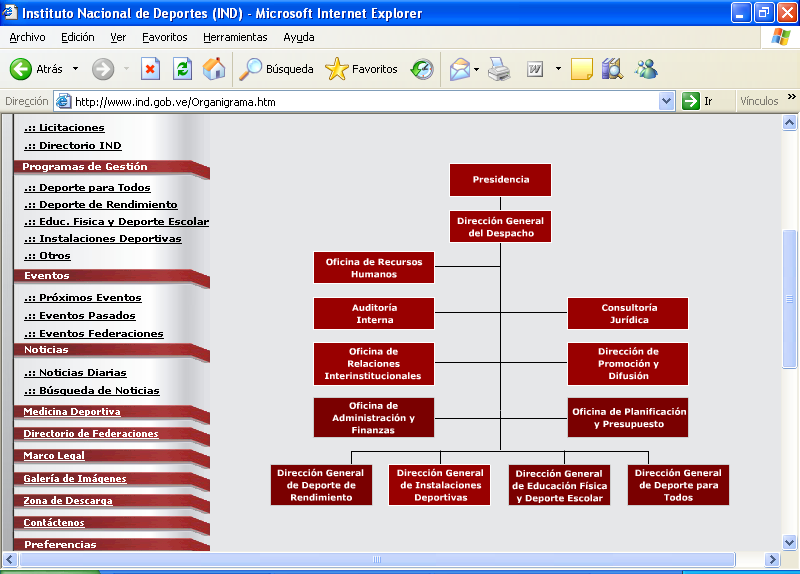Expand the Word edit dropdown arrow
800x574 pixels.
click(x=558, y=69)
